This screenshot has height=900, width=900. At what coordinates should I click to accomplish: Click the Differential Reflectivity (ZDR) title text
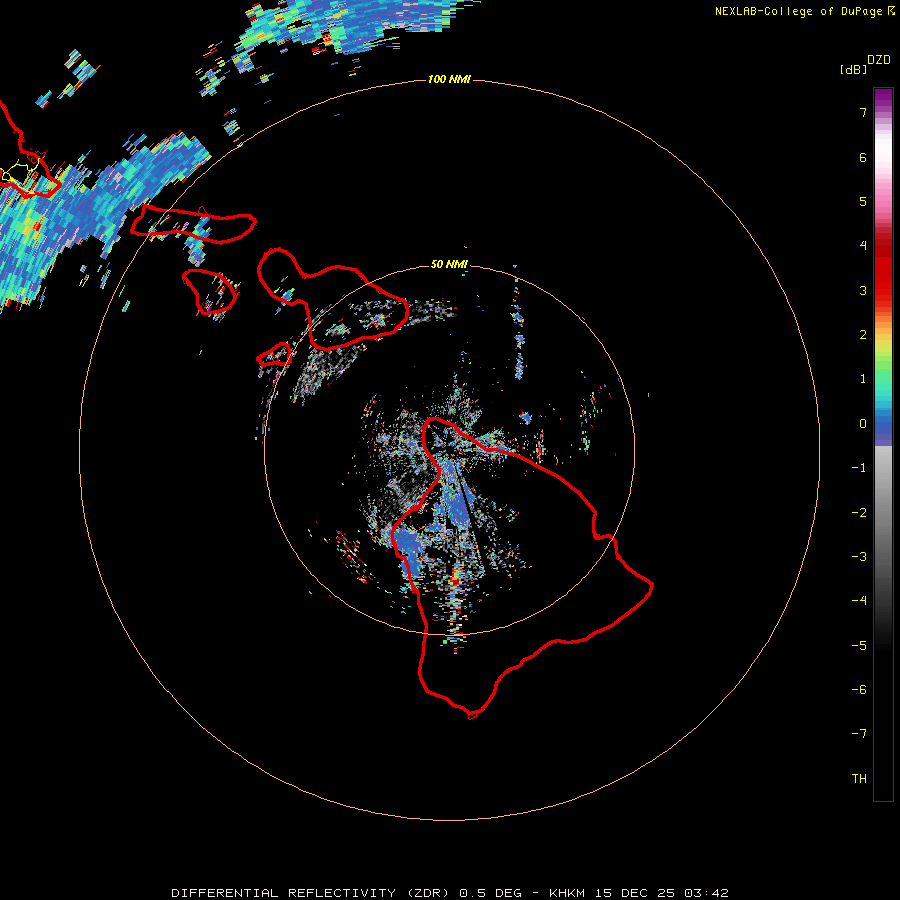[312, 893]
